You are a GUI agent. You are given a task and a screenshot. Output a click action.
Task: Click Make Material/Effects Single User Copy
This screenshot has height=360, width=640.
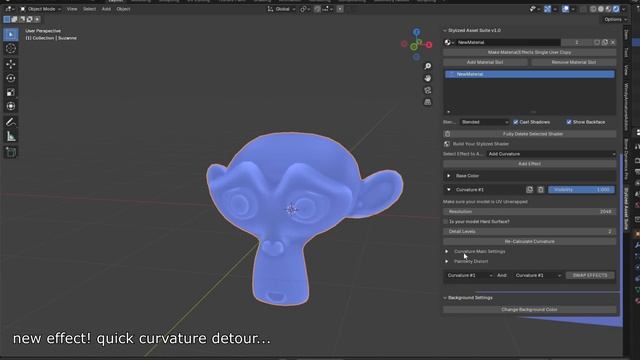click(x=529, y=52)
